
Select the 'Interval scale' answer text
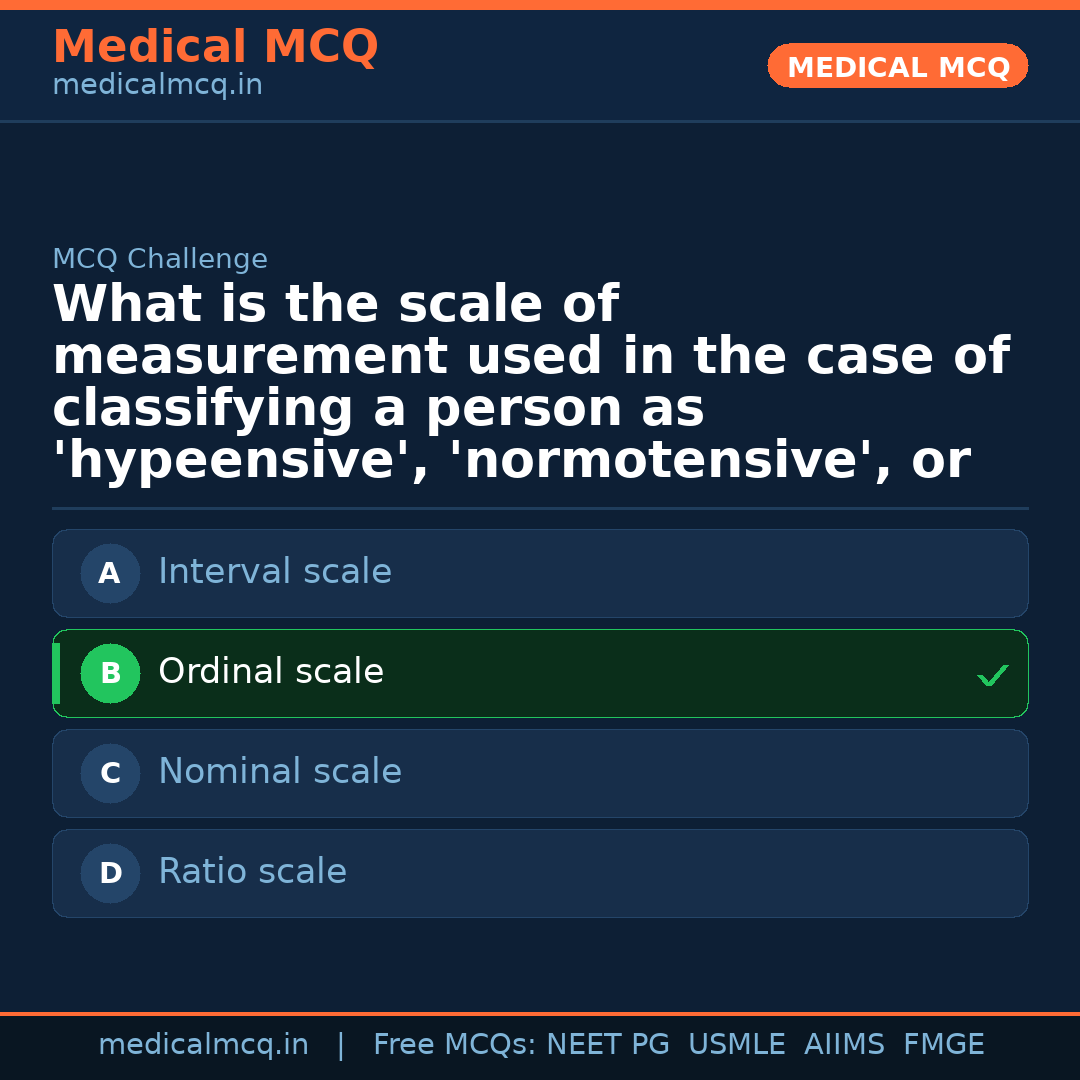point(275,572)
